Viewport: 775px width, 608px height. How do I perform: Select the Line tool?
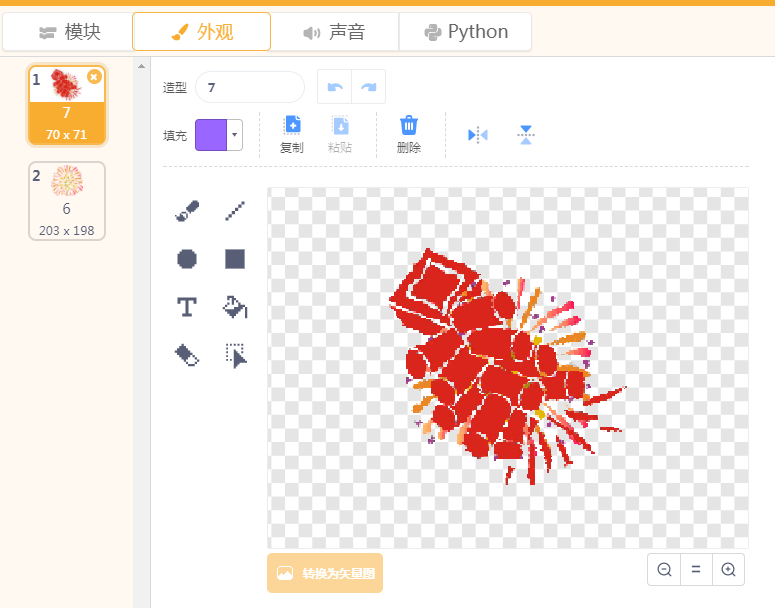point(235,211)
